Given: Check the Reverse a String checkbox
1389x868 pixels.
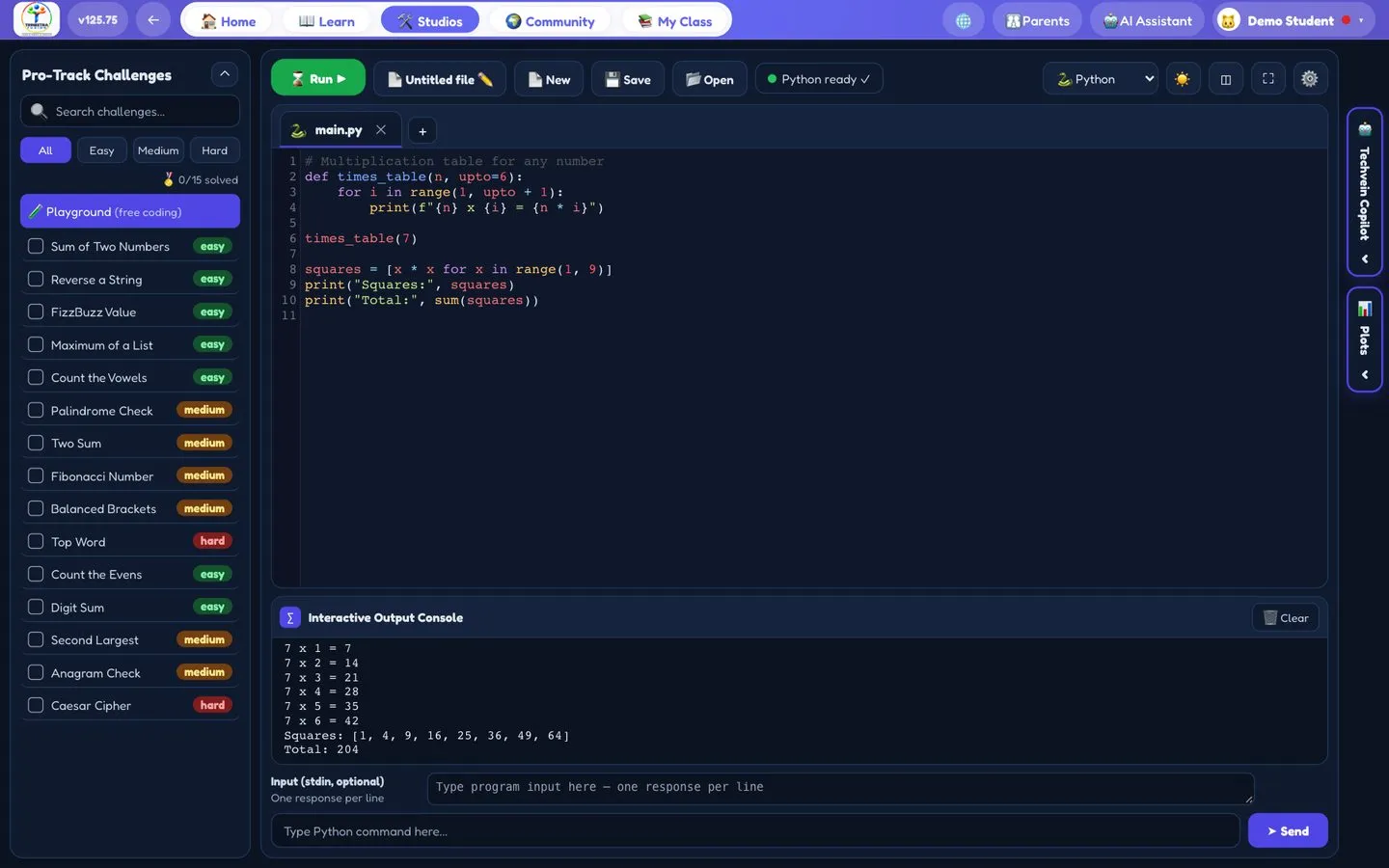Looking at the screenshot, I should click(36, 279).
